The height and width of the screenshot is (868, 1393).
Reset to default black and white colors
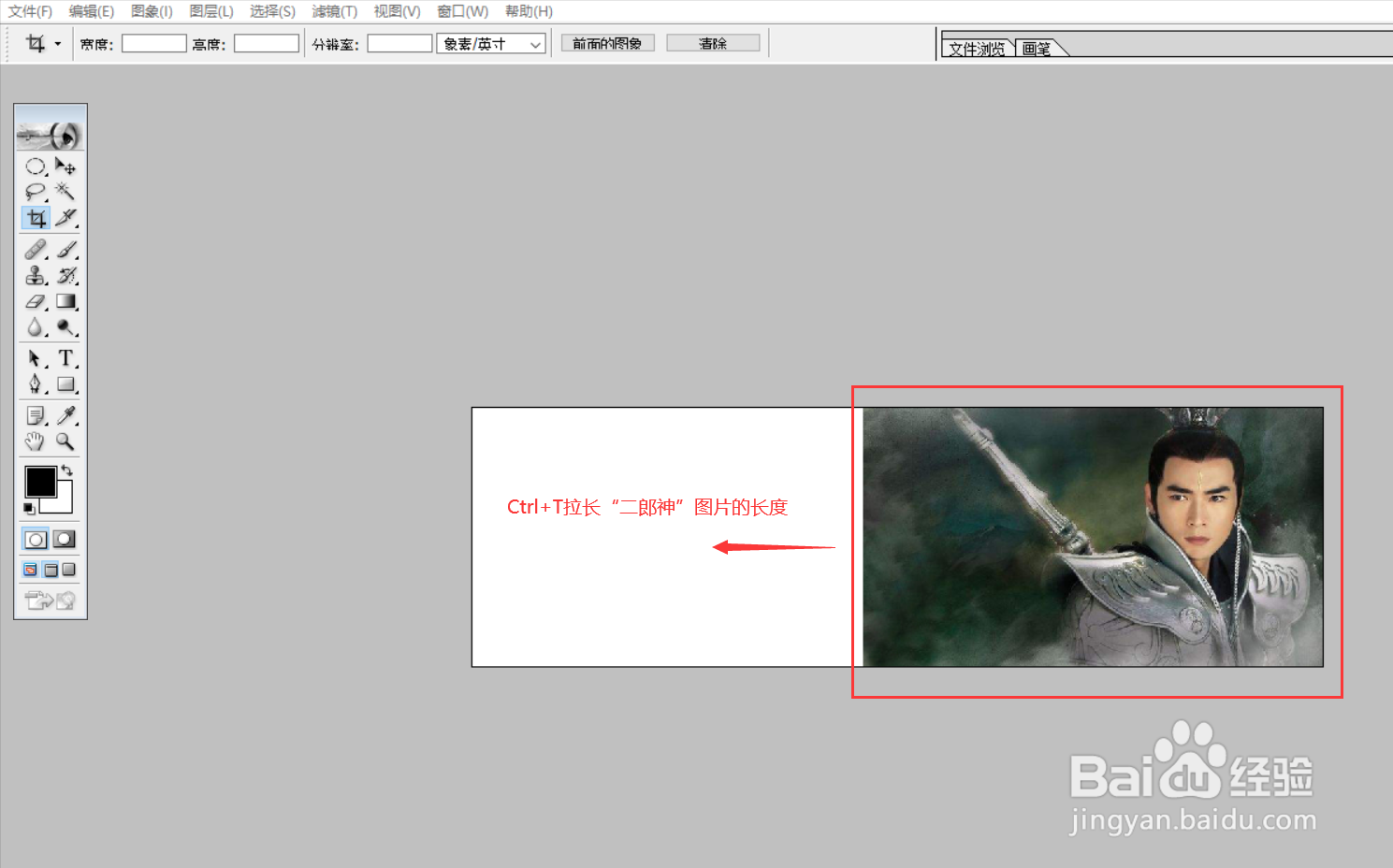[29, 509]
